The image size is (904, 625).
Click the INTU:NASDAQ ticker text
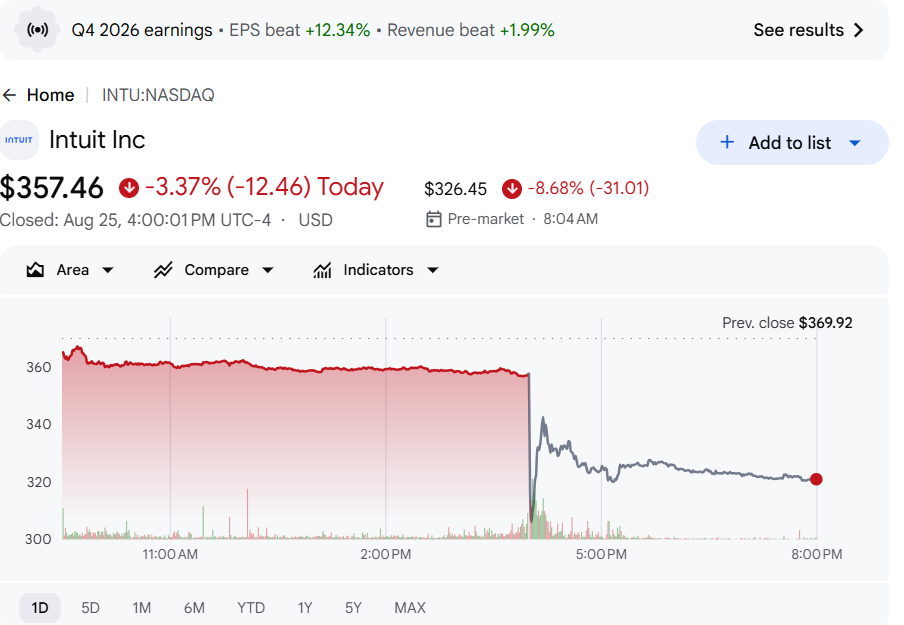(158, 95)
